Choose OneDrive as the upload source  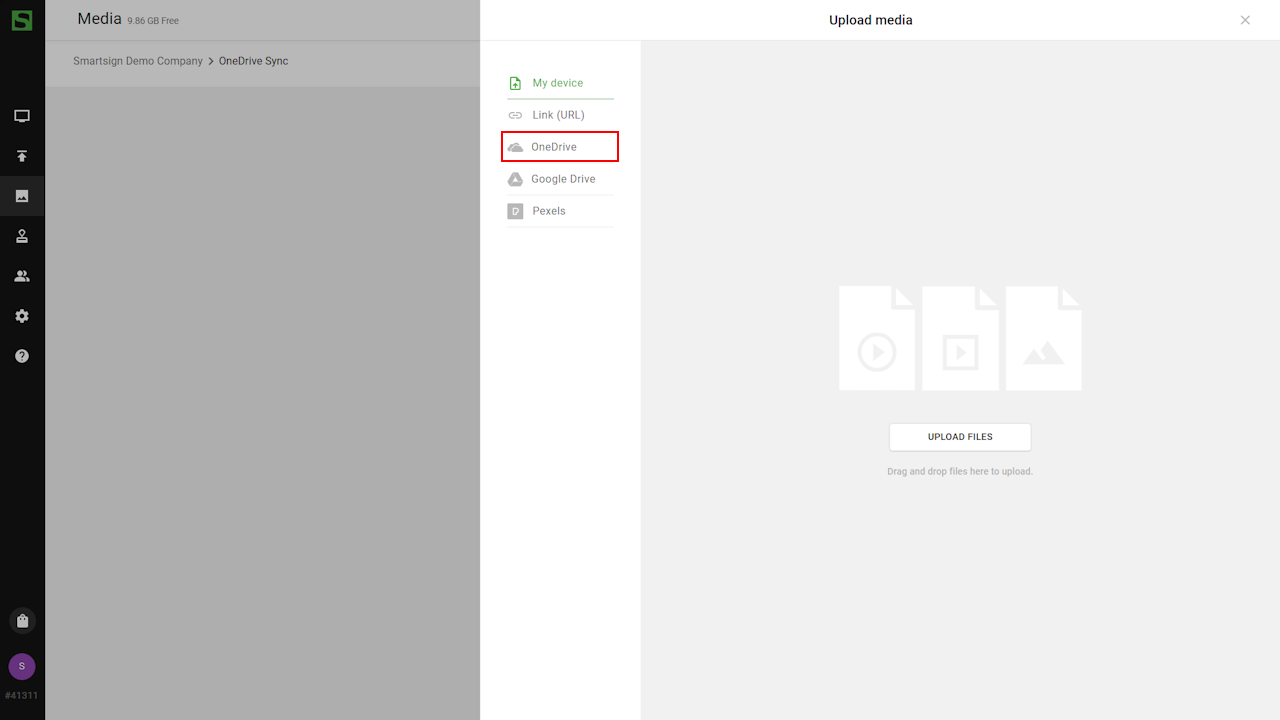(x=555, y=147)
